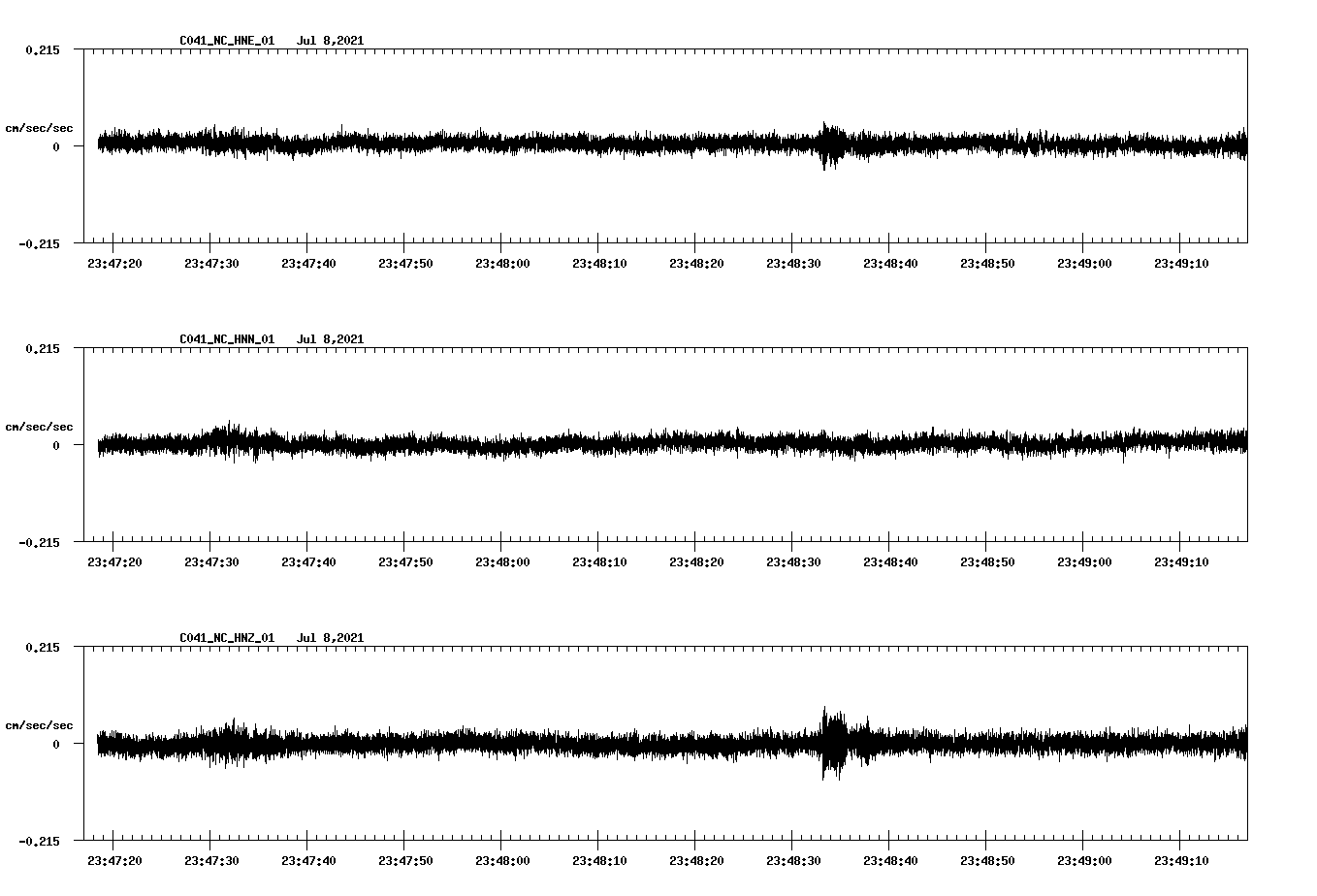
Task: Click the zero axis label of HNN plot
Action: pyautogui.click(x=56, y=446)
